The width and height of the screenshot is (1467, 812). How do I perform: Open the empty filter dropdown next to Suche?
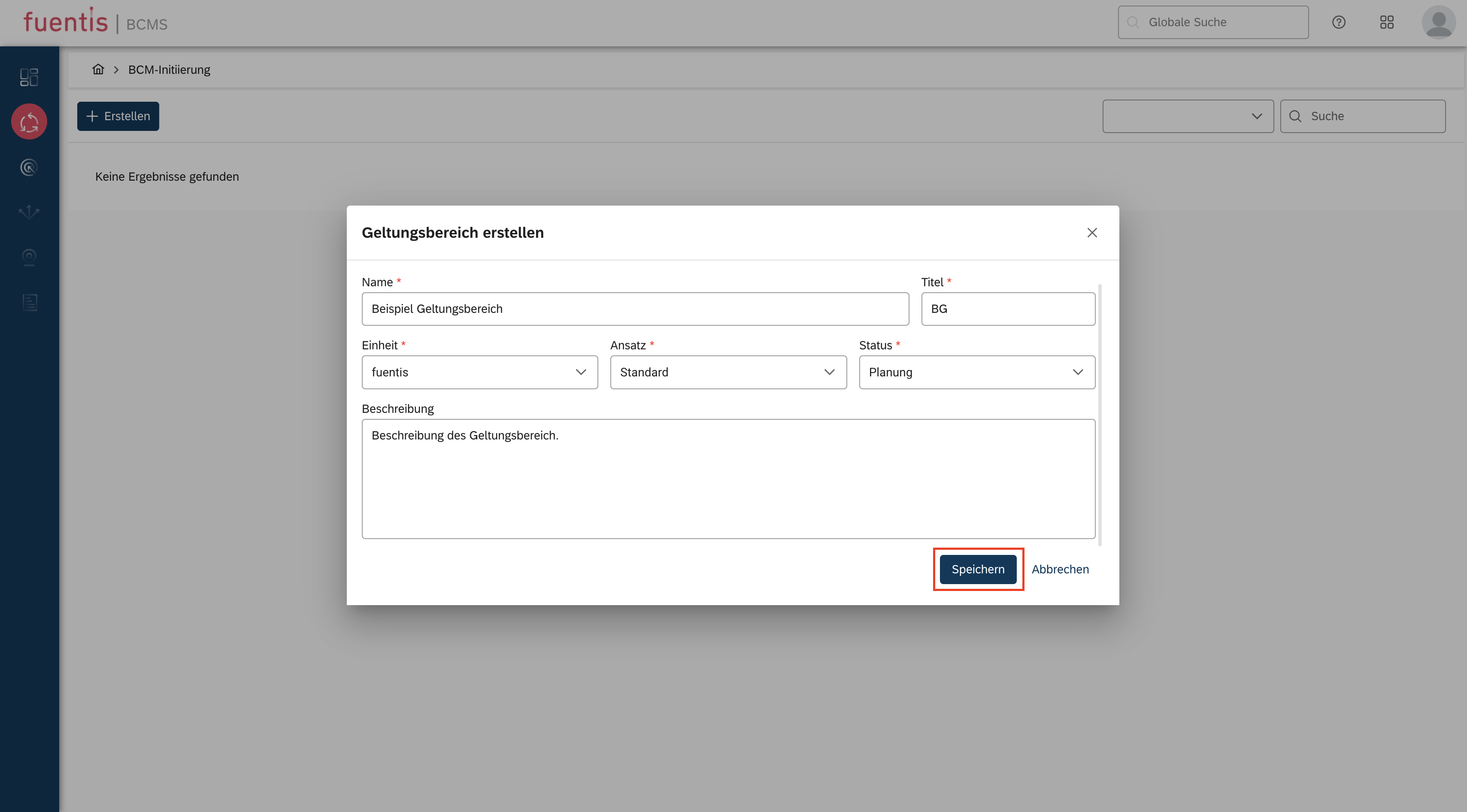(x=1188, y=116)
